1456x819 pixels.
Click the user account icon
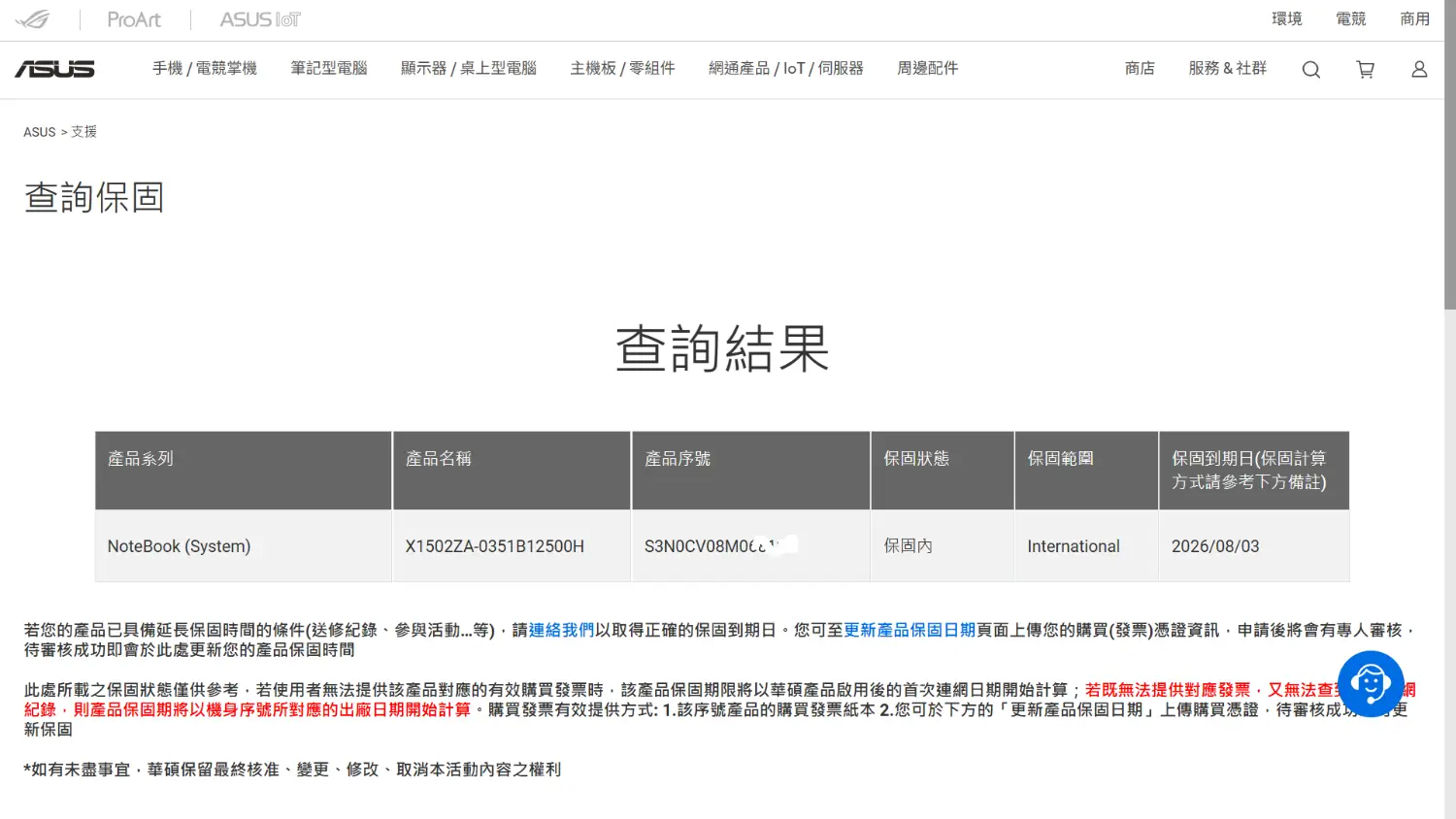point(1419,69)
